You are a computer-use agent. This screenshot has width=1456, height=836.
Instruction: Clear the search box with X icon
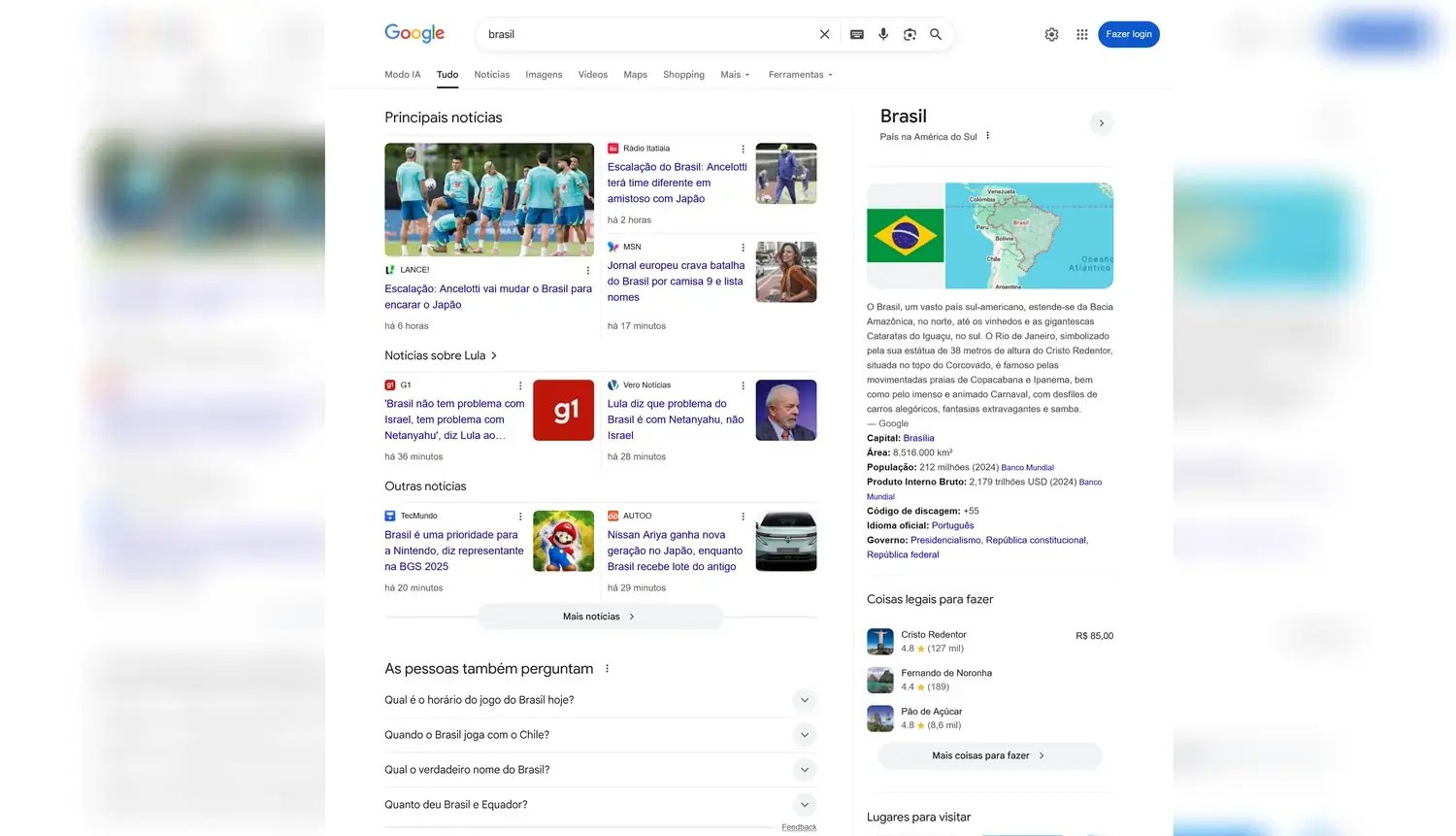pos(824,34)
